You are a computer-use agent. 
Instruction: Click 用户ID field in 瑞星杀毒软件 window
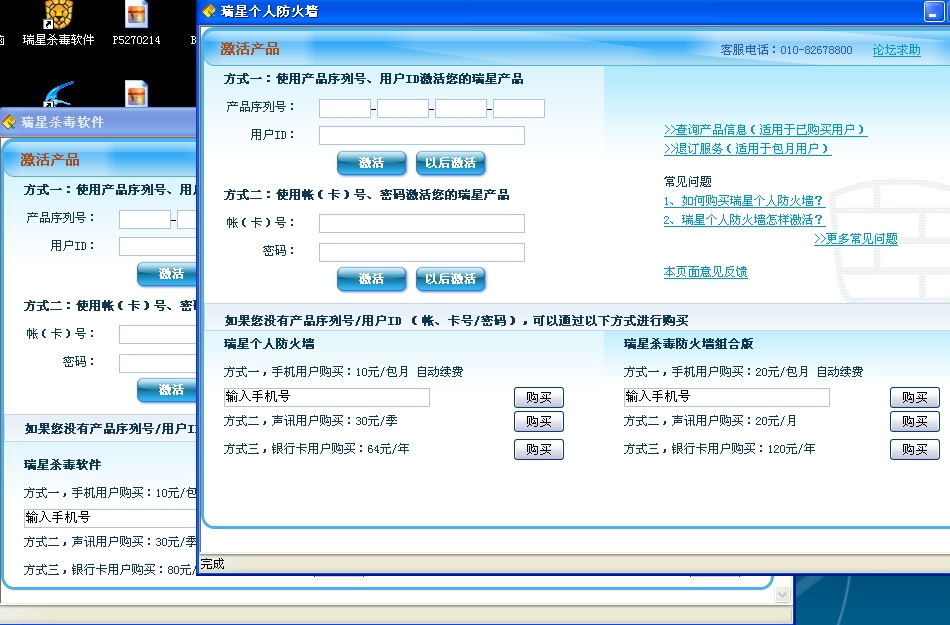(x=158, y=246)
